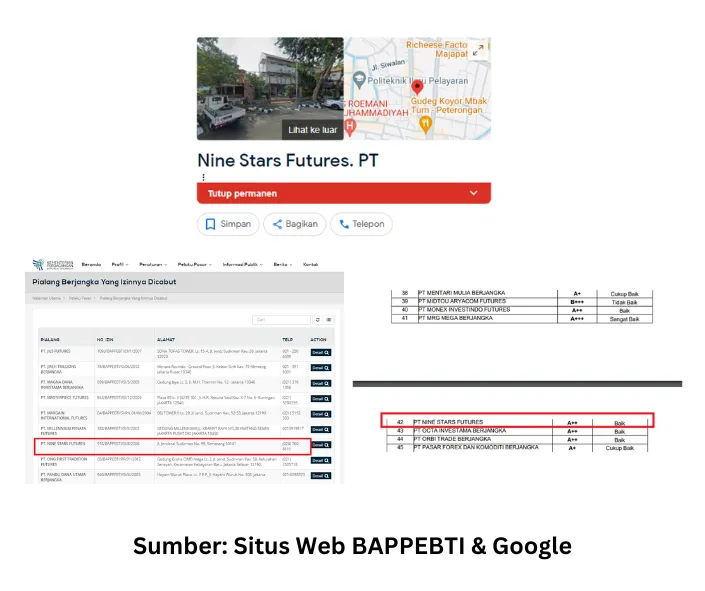The width and height of the screenshot is (705, 591).
Task: Click the Simpan bookmark icon
Action: coord(210,224)
